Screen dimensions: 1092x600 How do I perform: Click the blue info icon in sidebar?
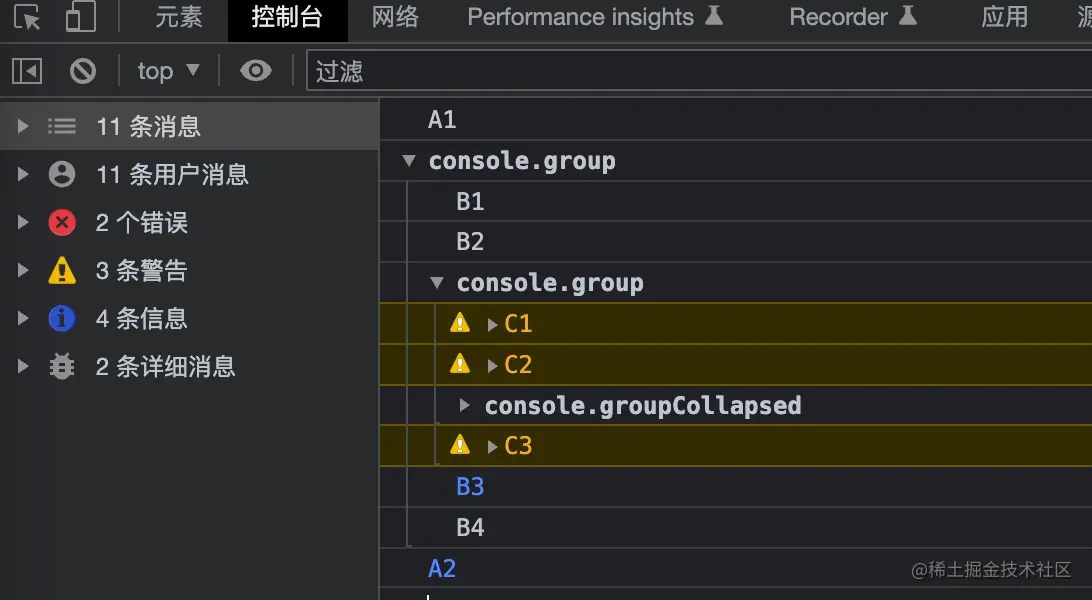(62, 319)
